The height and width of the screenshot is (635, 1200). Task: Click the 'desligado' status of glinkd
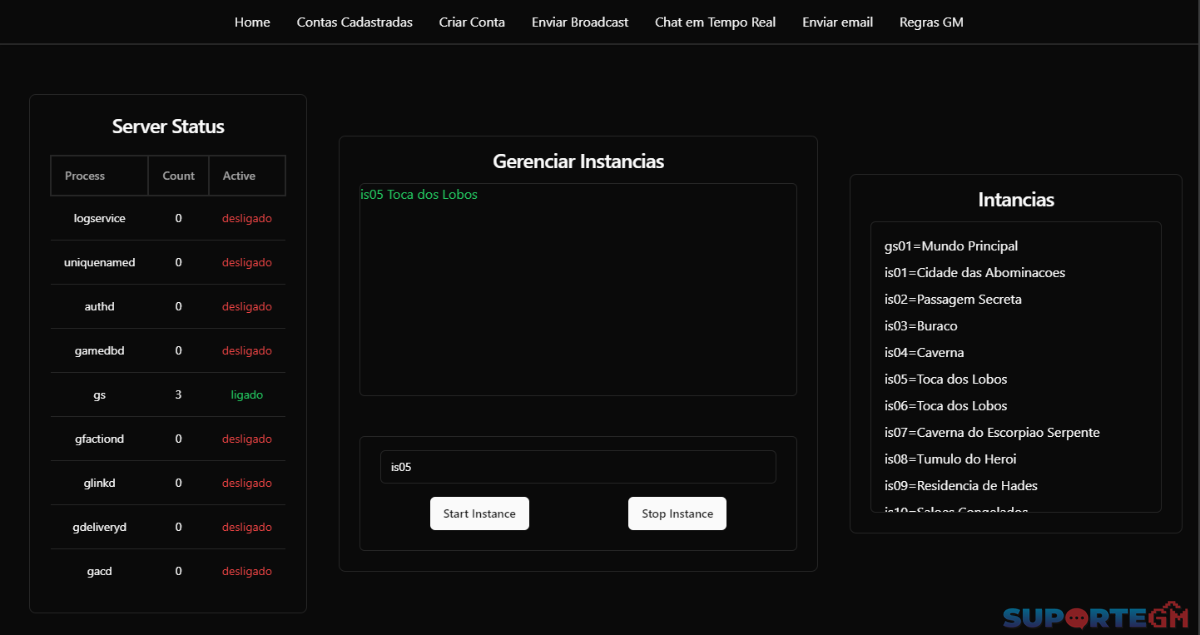point(247,483)
